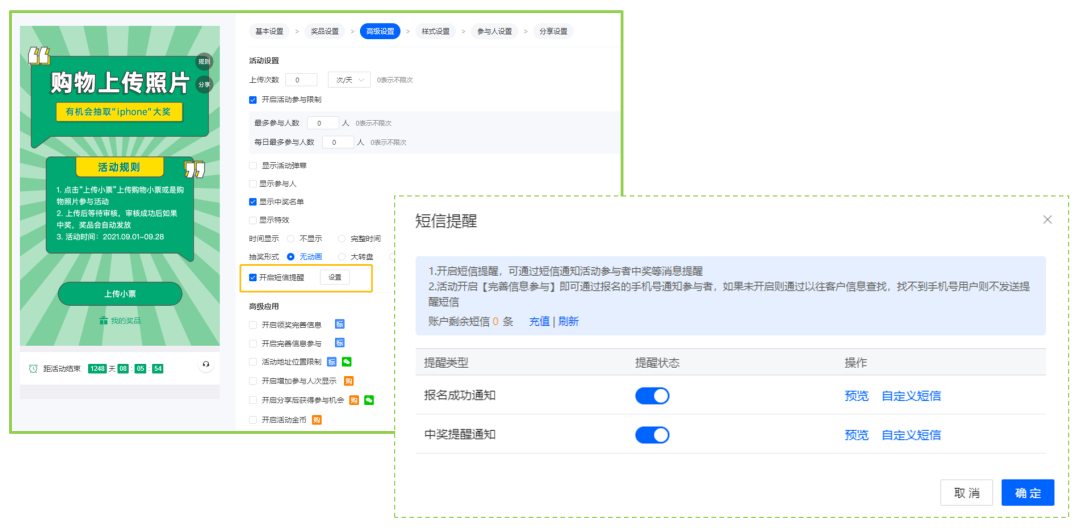
Task: Click the 确定 button
Action: (1028, 492)
